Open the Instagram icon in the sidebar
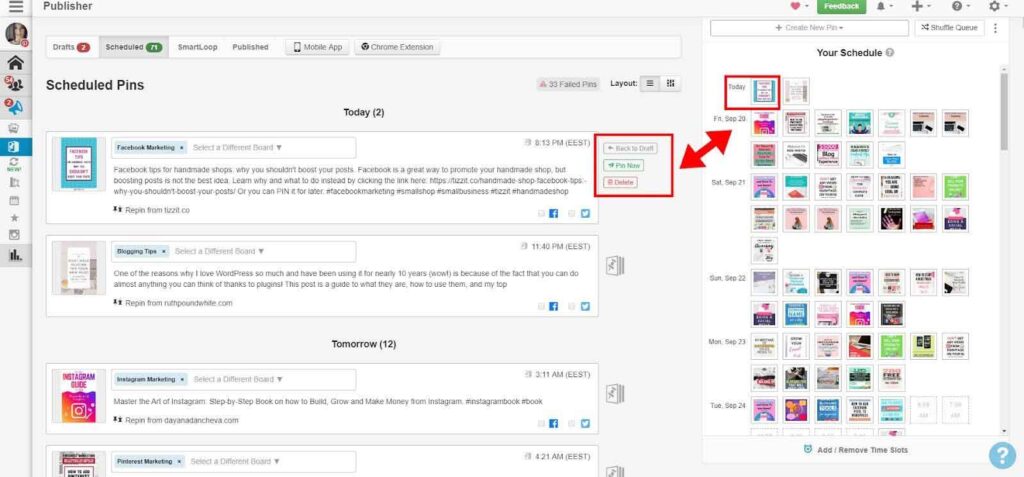This screenshot has width=1024, height=477. [x=14, y=235]
